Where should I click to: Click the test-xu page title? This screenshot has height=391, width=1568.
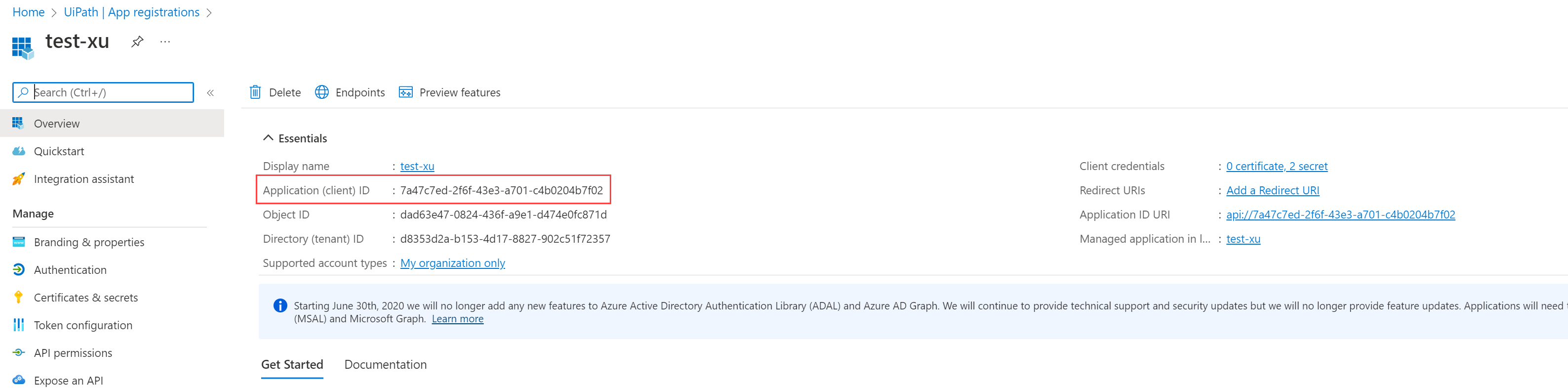pyautogui.click(x=78, y=41)
